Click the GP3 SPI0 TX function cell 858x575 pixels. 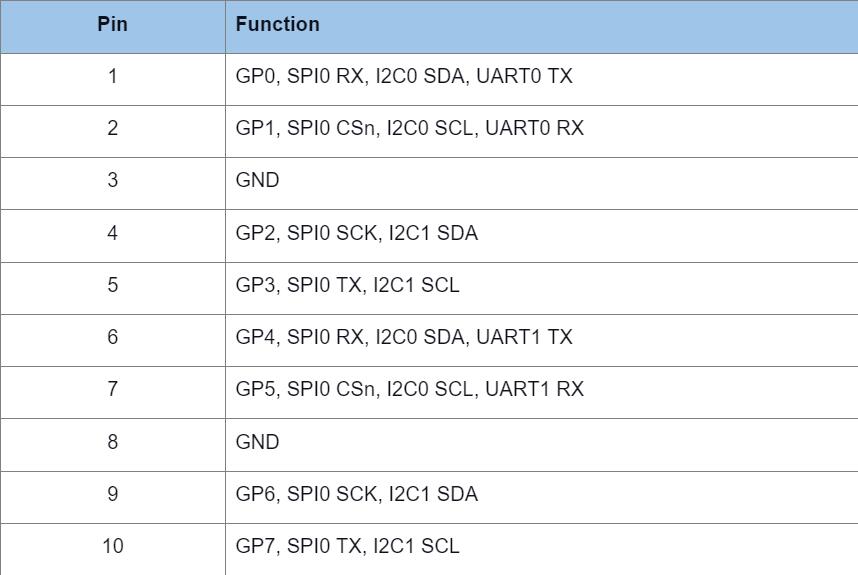pos(347,285)
